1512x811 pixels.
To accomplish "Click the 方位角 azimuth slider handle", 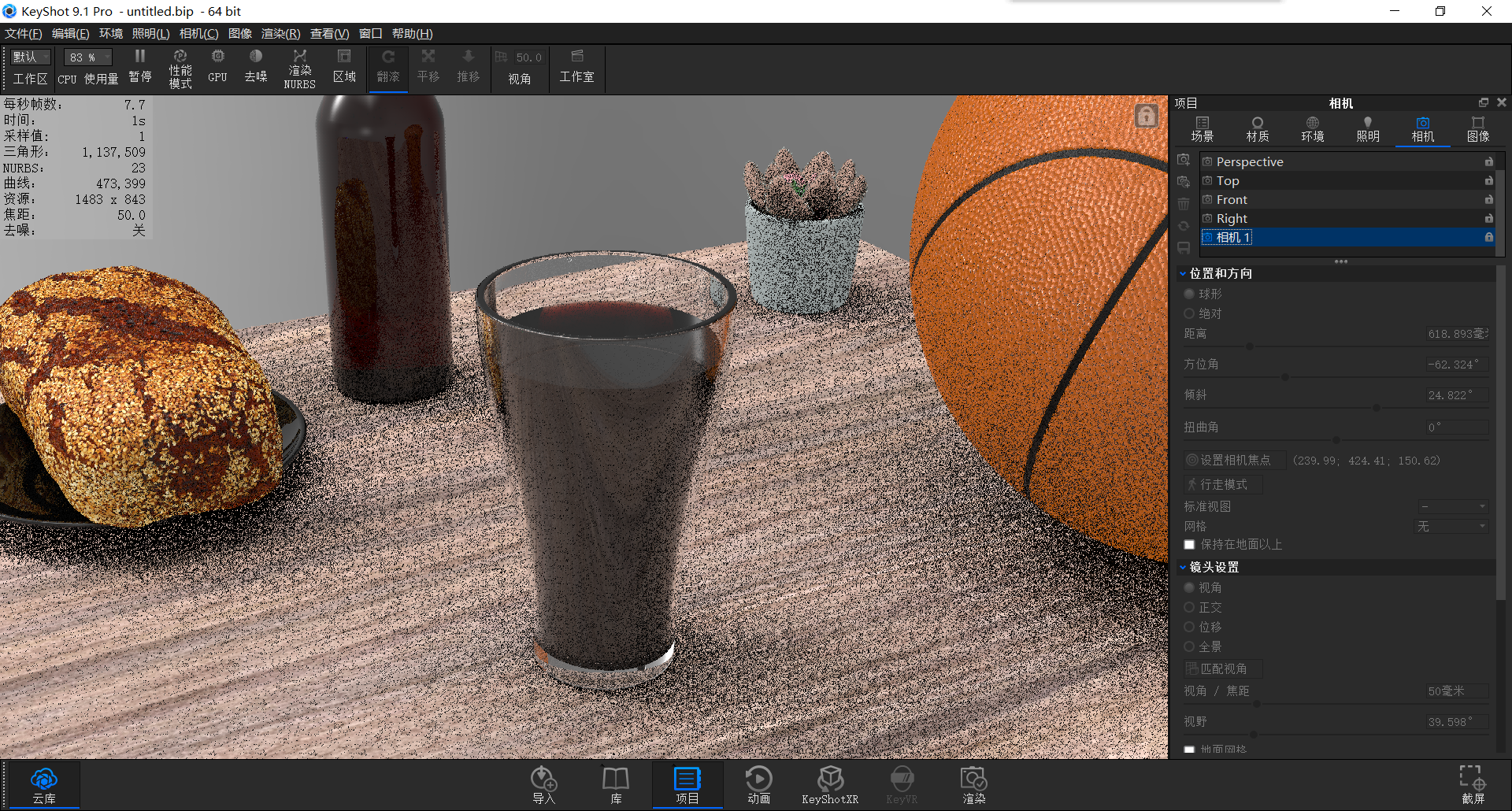I will (x=1285, y=377).
